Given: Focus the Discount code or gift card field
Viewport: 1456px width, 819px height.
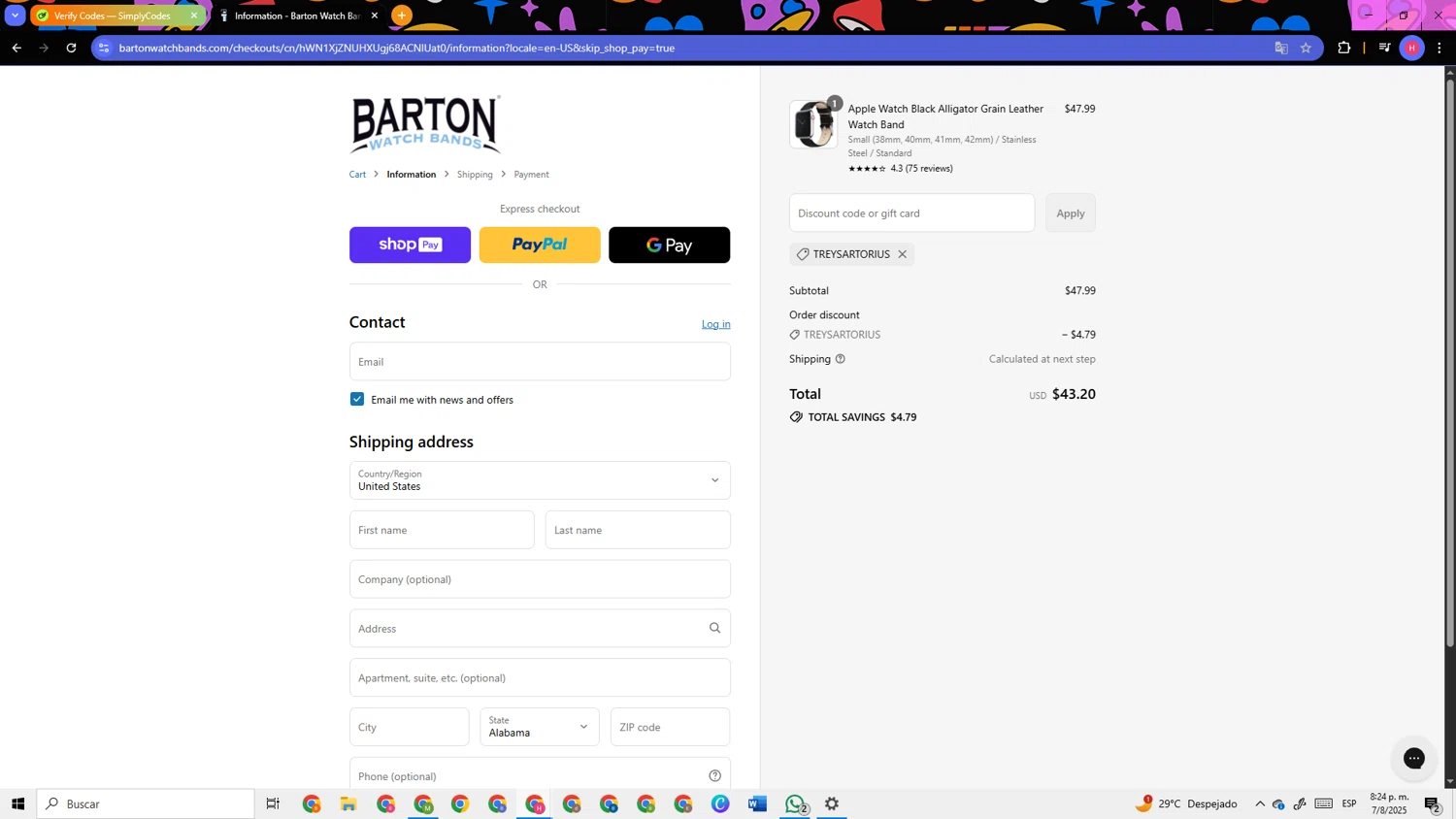Looking at the screenshot, I should (911, 213).
